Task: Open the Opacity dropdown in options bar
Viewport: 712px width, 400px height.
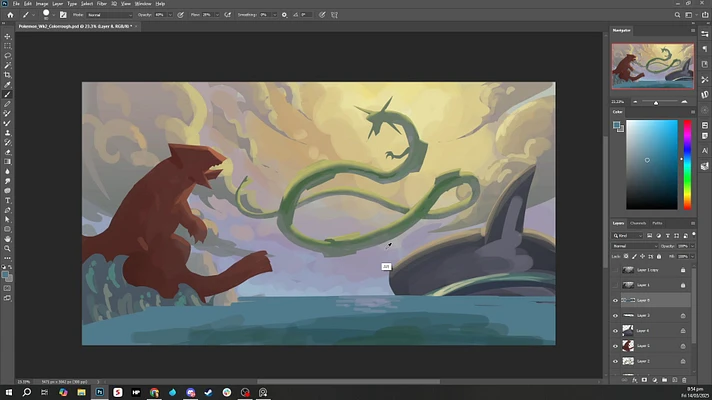Action: 170,15
